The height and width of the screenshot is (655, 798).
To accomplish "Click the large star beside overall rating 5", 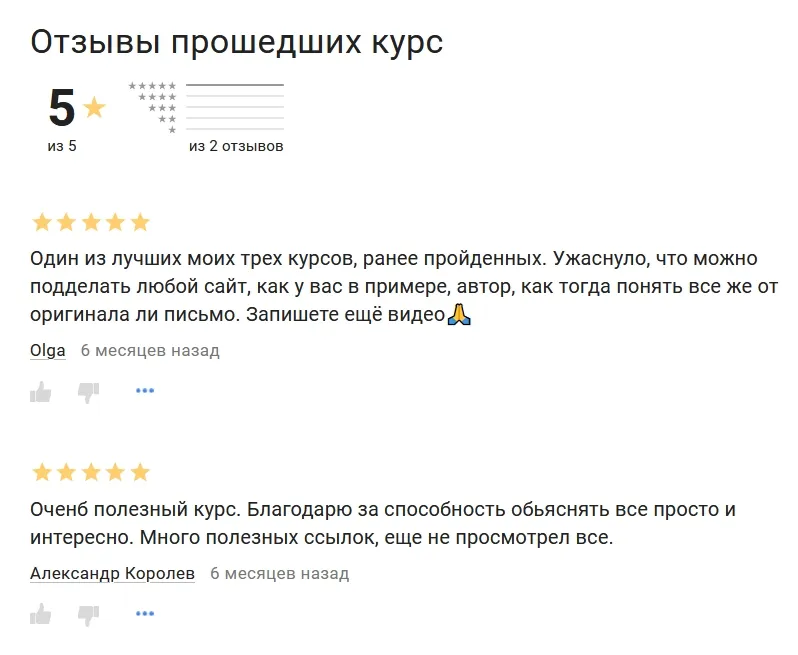I will pos(94,108).
